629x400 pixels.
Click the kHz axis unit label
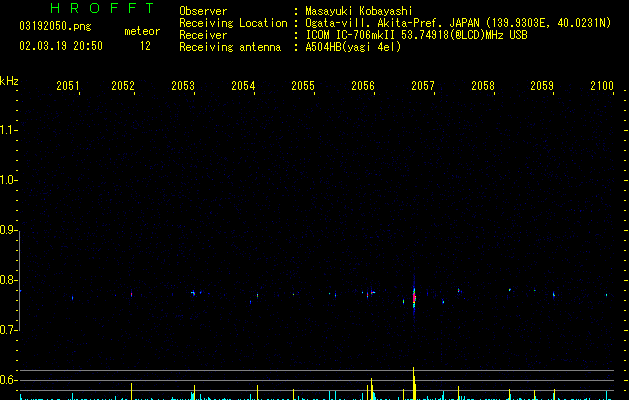(x=9, y=81)
